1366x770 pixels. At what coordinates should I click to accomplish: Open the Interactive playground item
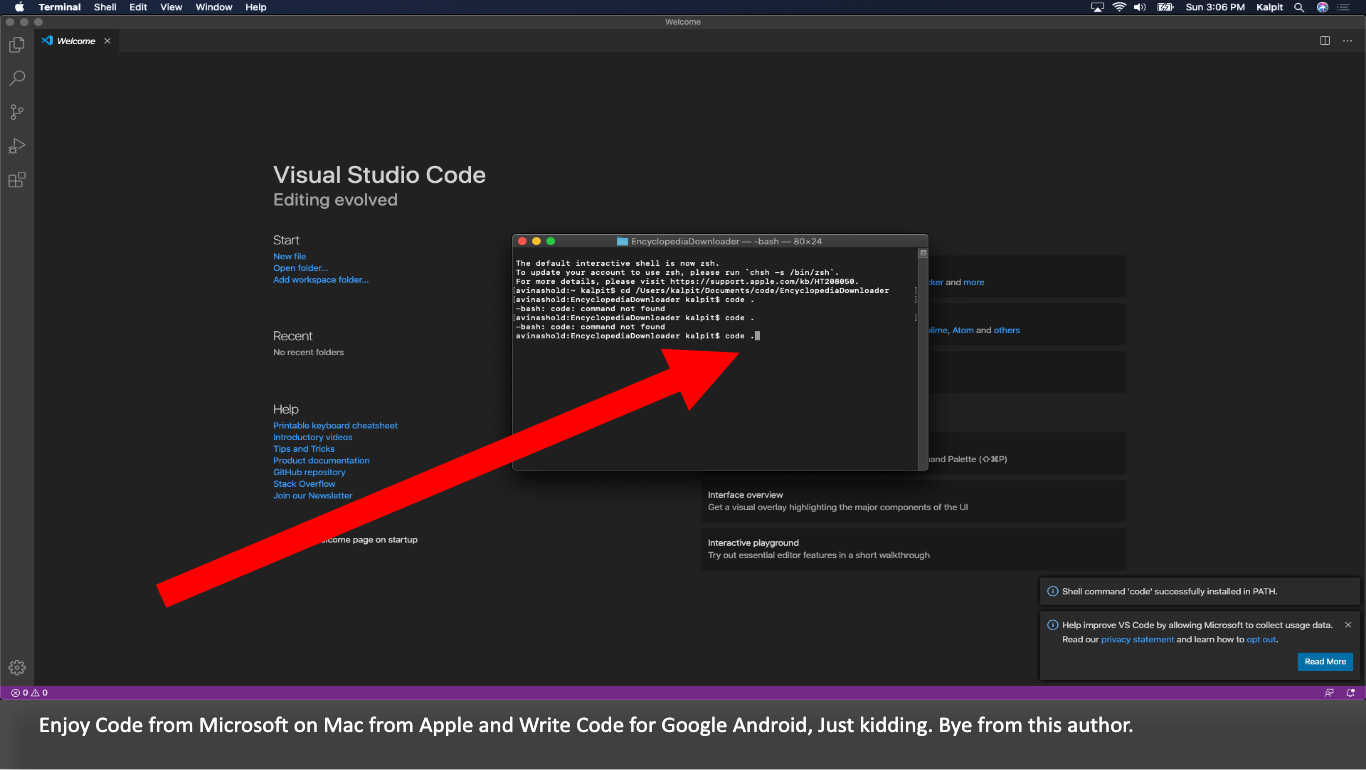(x=913, y=549)
